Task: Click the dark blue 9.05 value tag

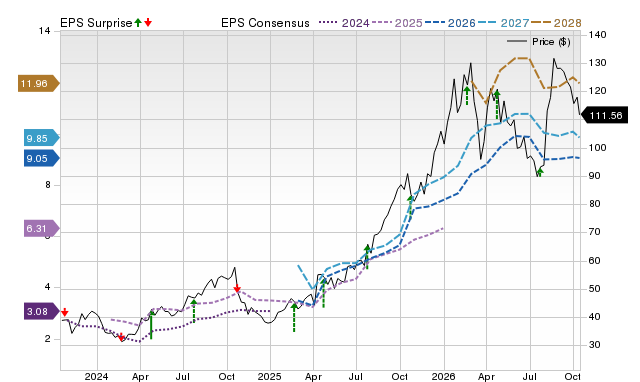Action: [x=42, y=158]
